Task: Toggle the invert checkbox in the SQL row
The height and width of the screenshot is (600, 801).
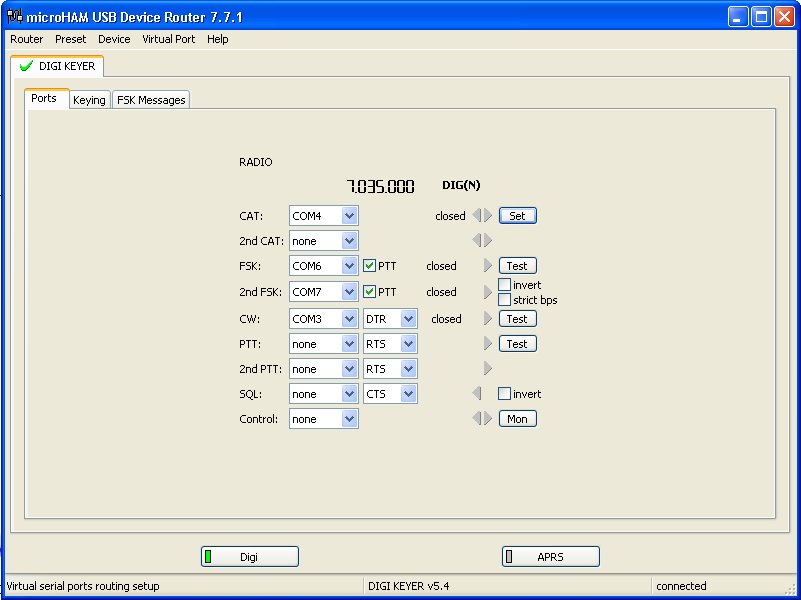Action: tap(505, 394)
